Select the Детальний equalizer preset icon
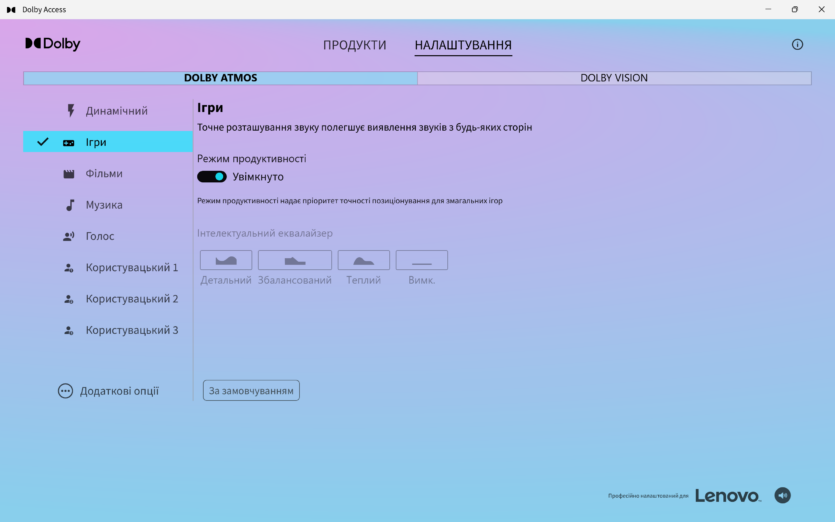 point(226,260)
